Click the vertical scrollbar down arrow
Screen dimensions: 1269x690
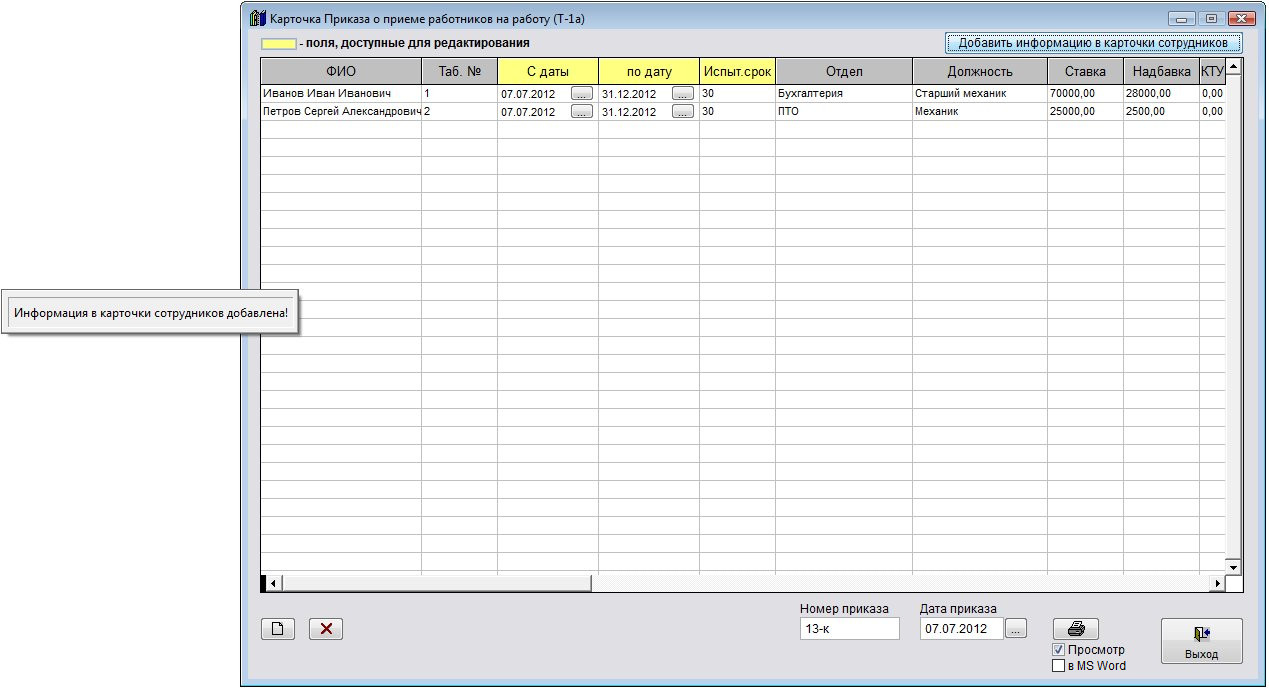pyautogui.click(x=1233, y=567)
